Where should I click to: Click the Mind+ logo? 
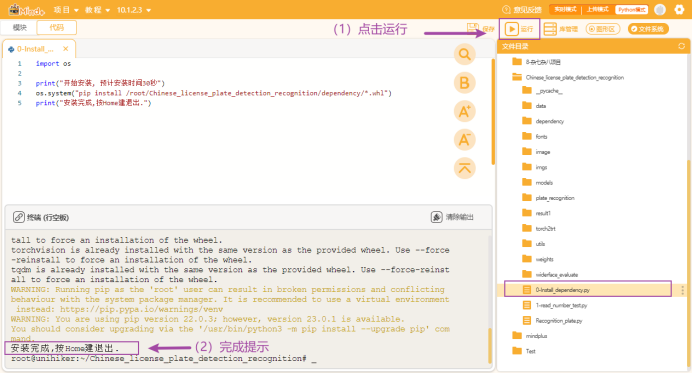pyautogui.click(x=26, y=10)
